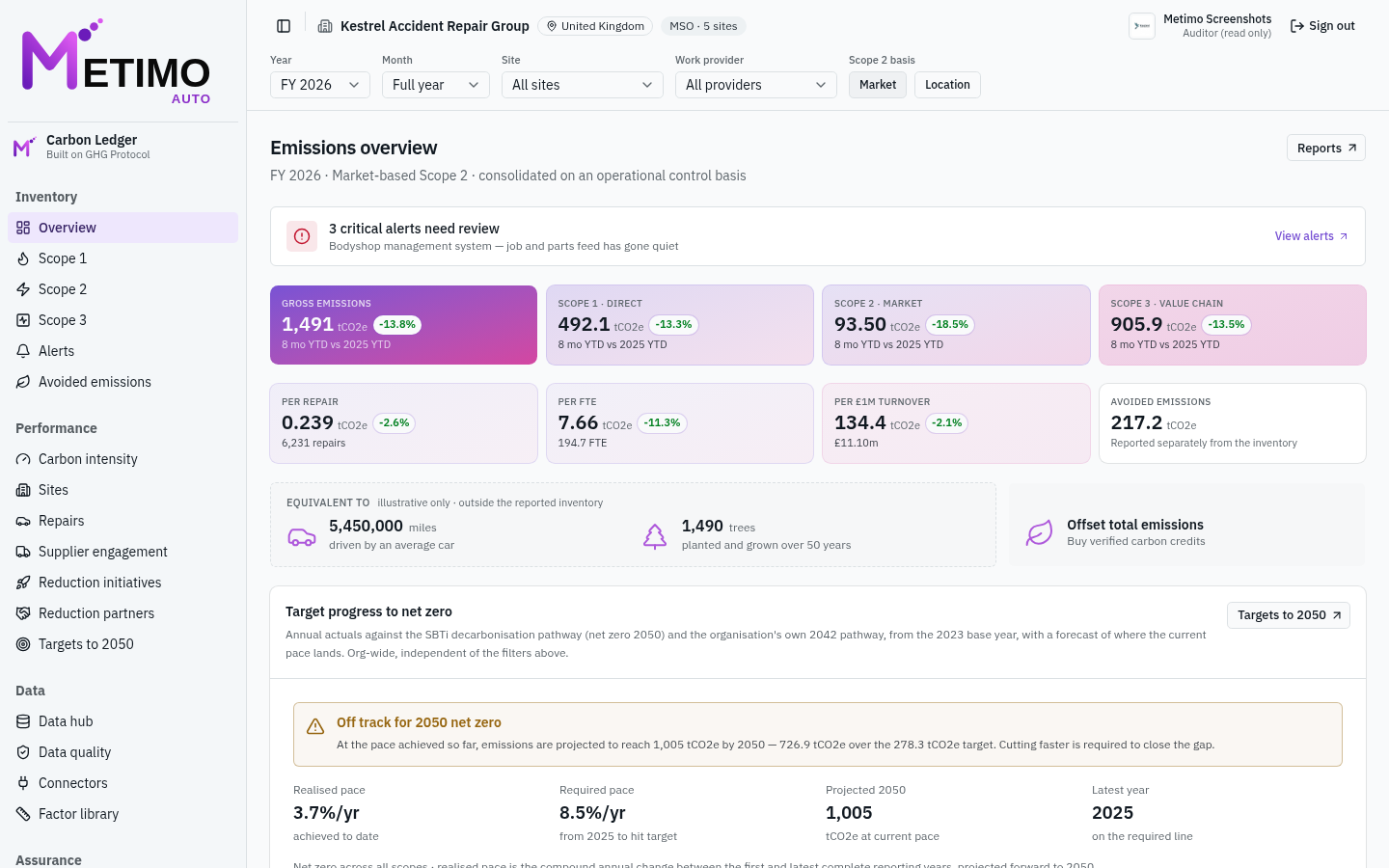Go to Scope 1 page
This screenshot has width=1389, height=868.
(x=123, y=258)
